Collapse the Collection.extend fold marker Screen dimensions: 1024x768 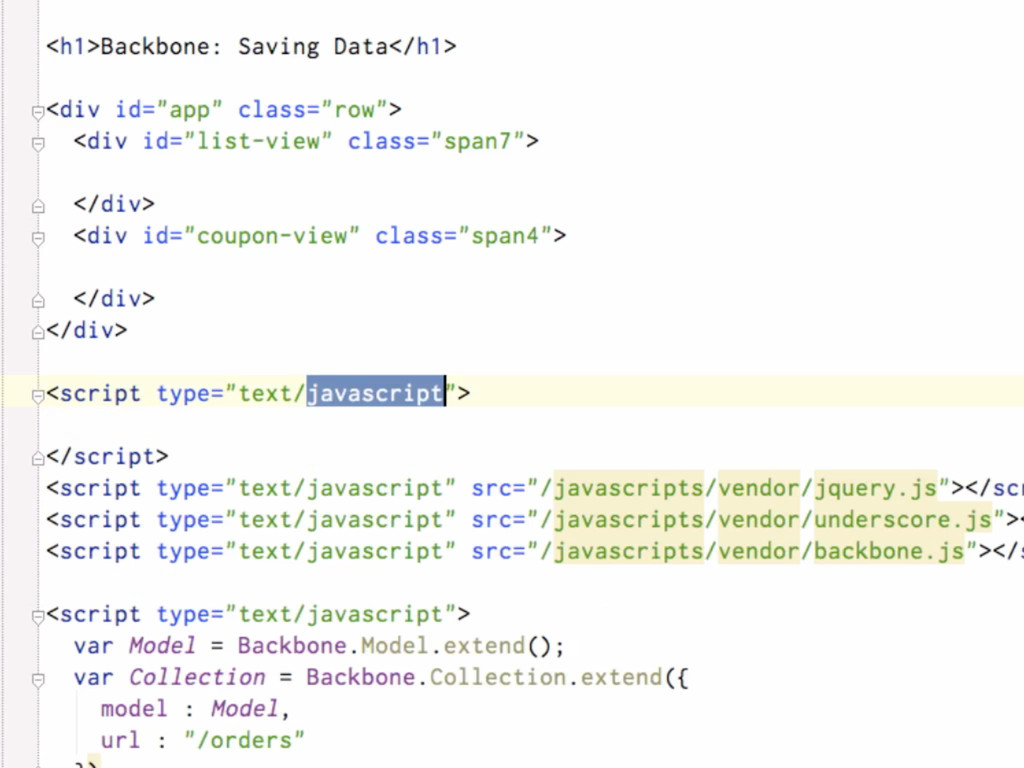[x=38, y=680]
